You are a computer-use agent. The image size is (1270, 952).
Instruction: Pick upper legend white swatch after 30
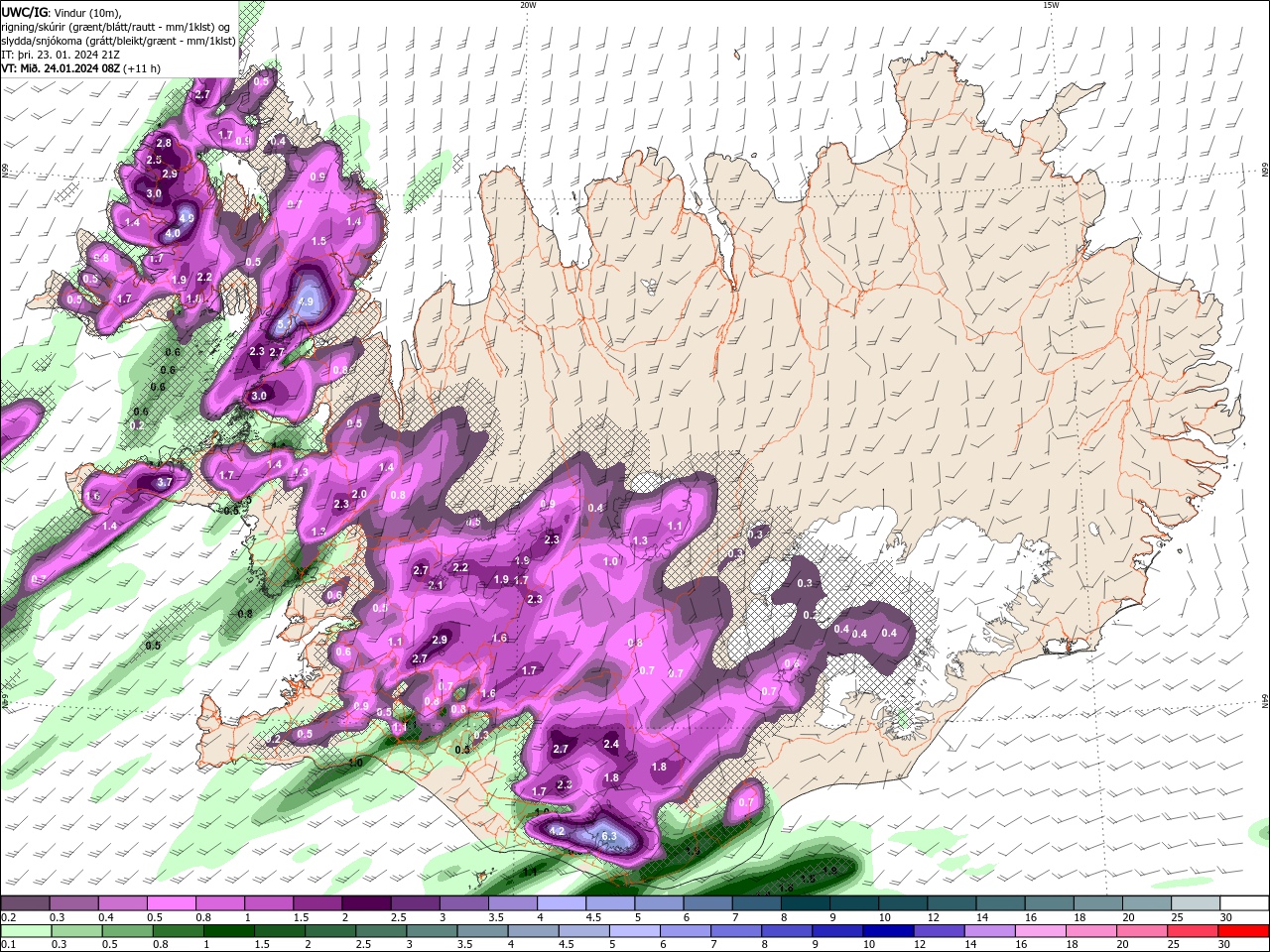[x=1244, y=903]
